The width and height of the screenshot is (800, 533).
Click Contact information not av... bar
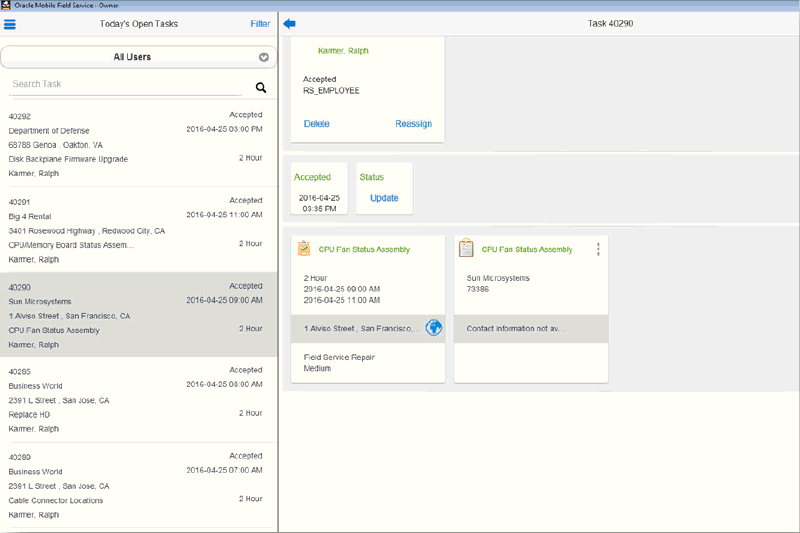(531, 328)
